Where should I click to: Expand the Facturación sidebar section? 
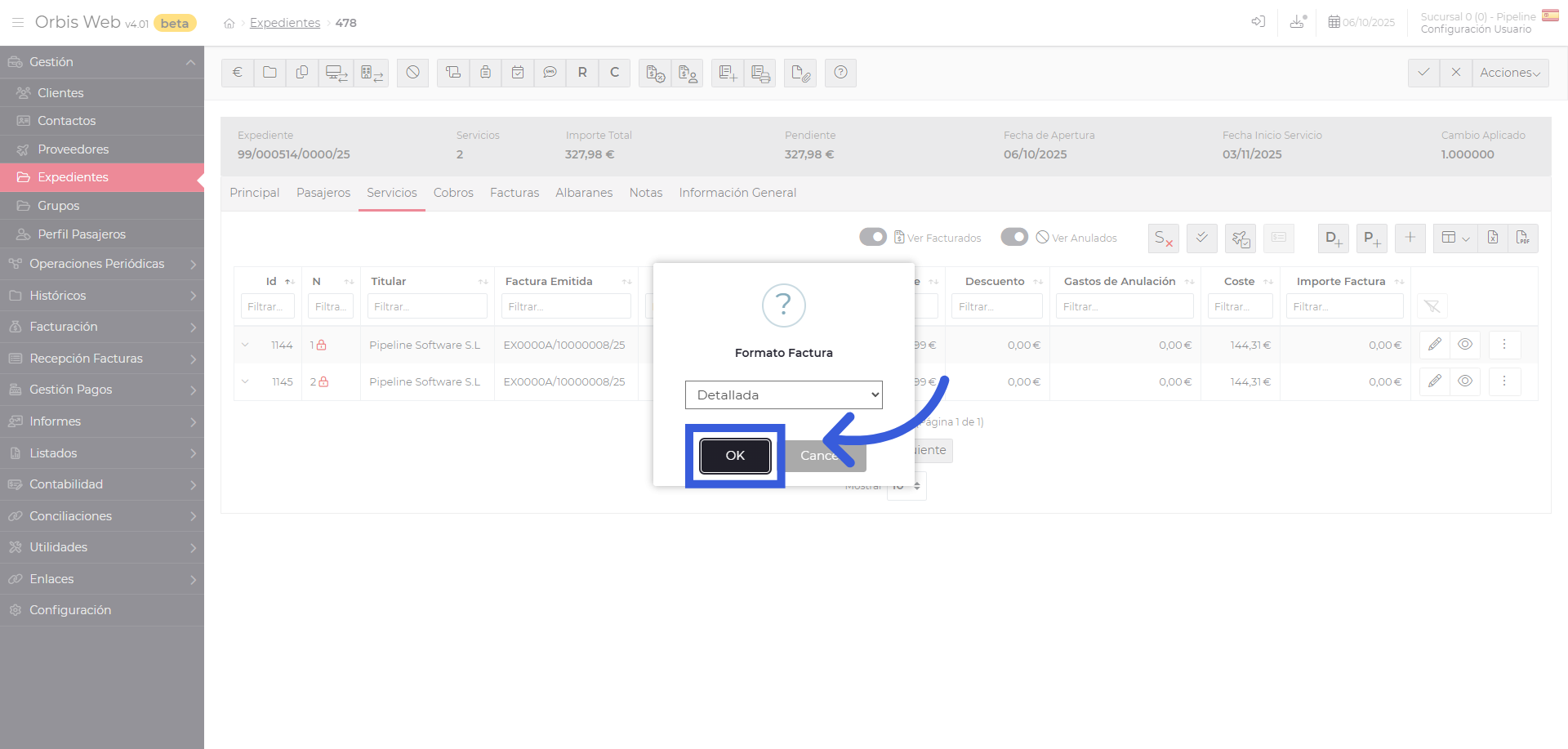102,327
